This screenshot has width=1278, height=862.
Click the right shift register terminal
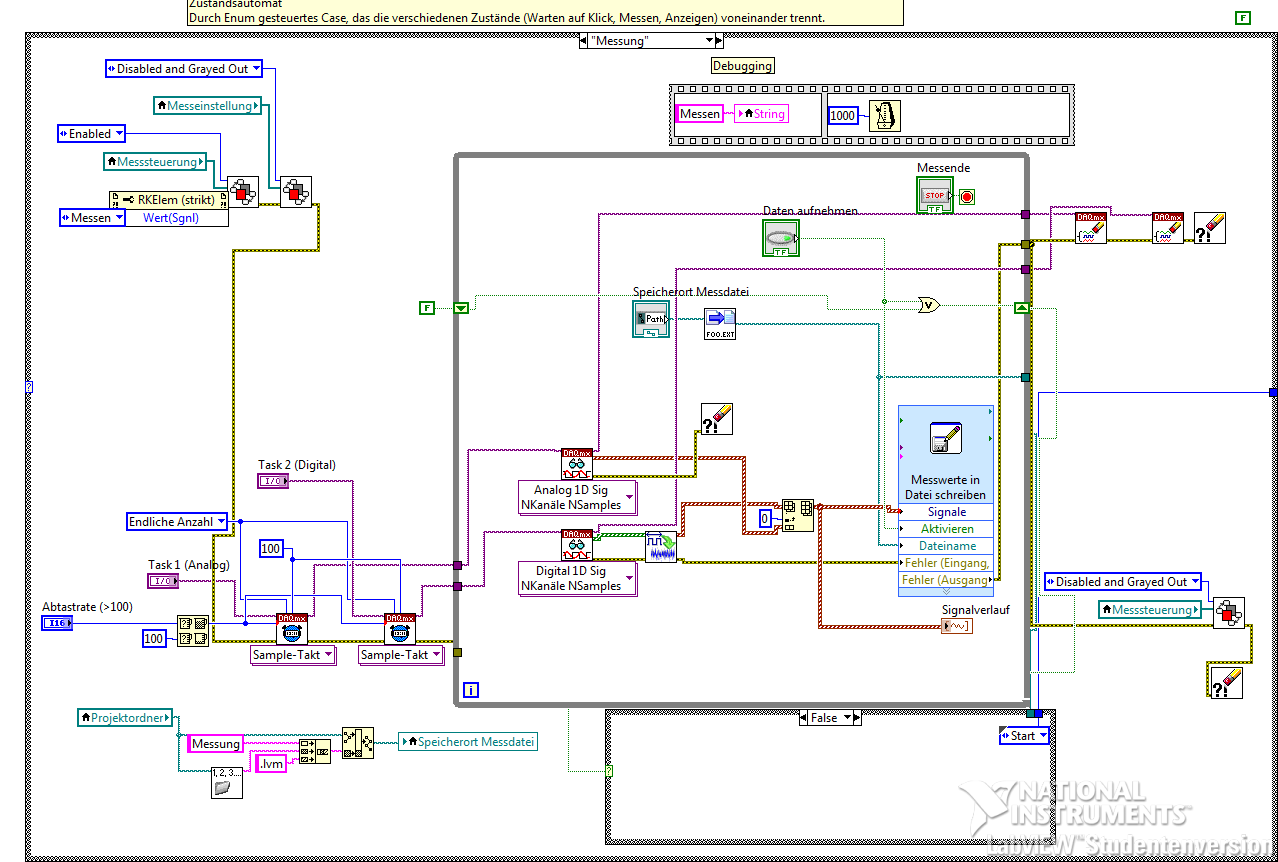tap(1021, 308)
